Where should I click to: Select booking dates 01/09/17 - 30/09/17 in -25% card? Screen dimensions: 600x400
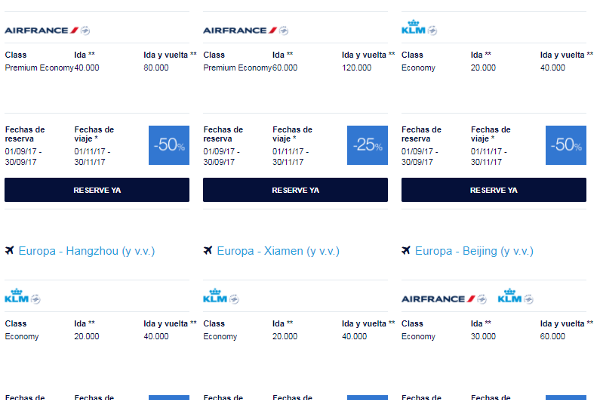(x=222, y=157)
